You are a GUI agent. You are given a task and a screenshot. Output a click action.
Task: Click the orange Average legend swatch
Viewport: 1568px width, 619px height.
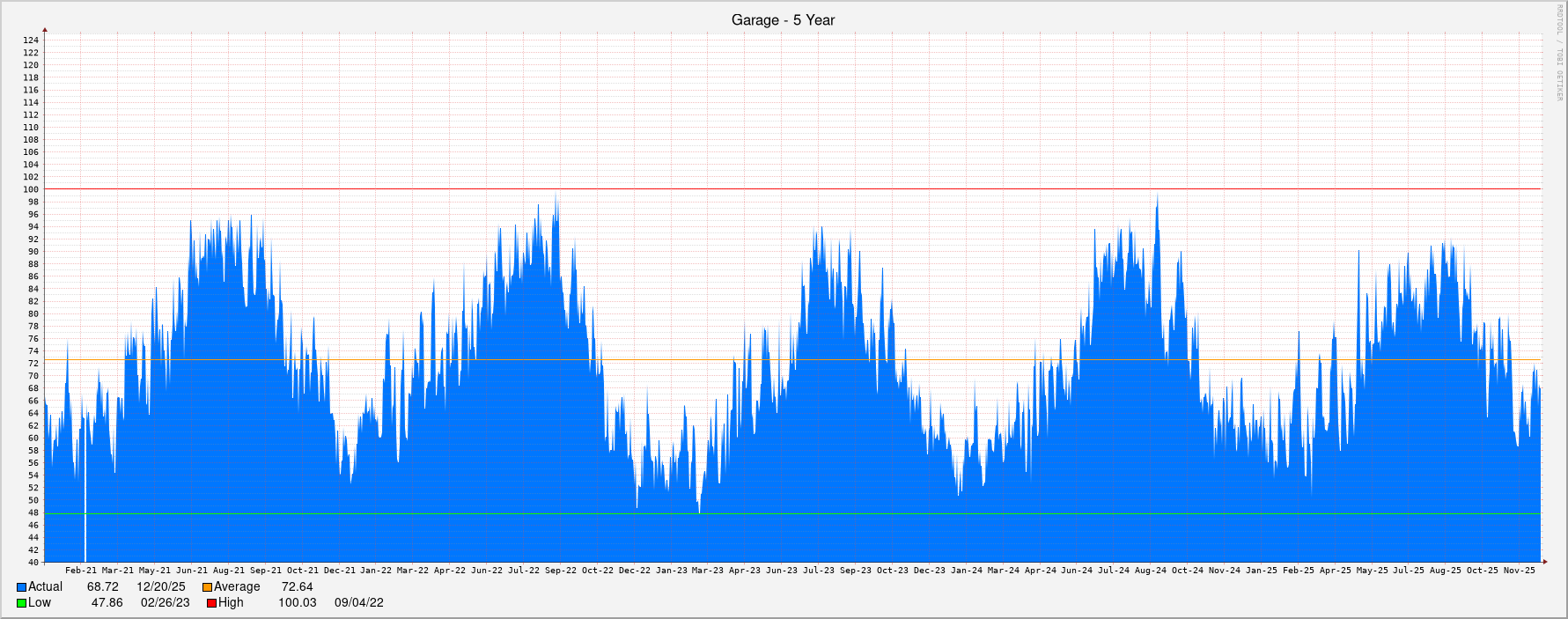[x=207, y=587]
